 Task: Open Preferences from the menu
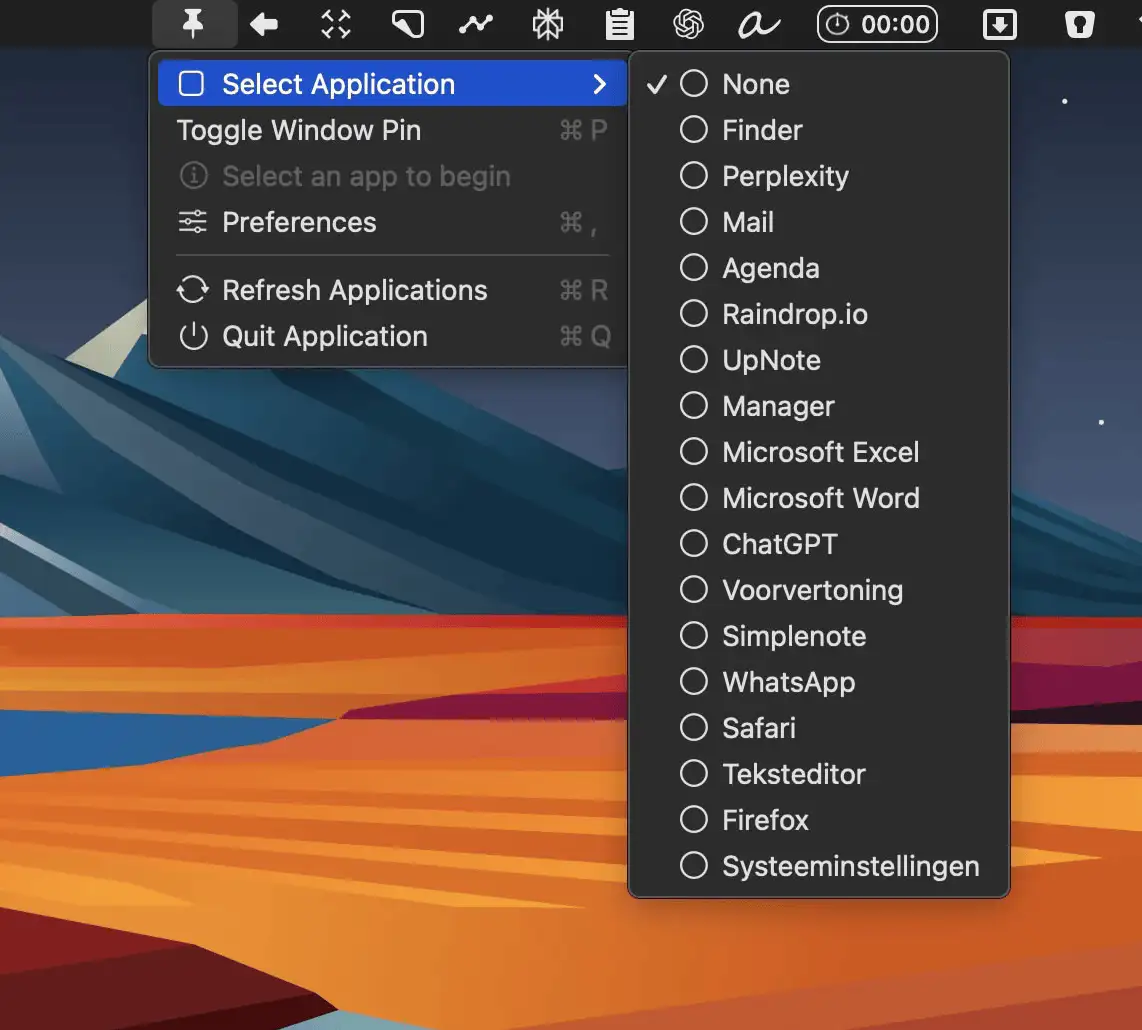coord(393,222)
